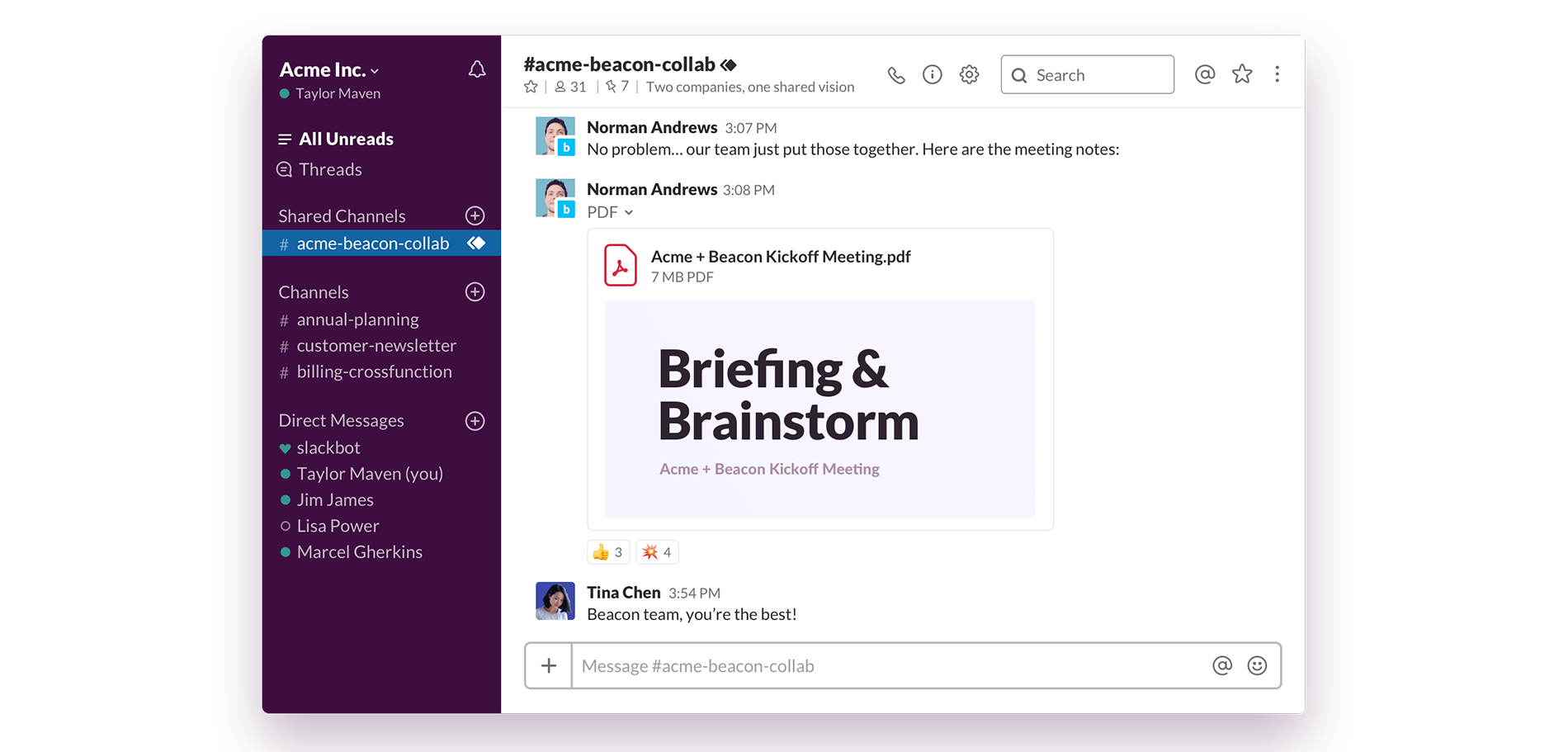Click Norman Andrews name on 3:07 PM message
This screenshot has width=1568, height=752.
(652, 127)
